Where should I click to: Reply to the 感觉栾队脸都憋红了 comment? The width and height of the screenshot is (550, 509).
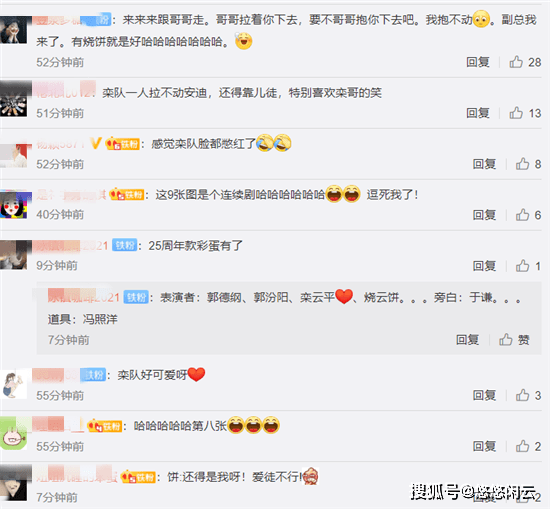pos(484,164)
